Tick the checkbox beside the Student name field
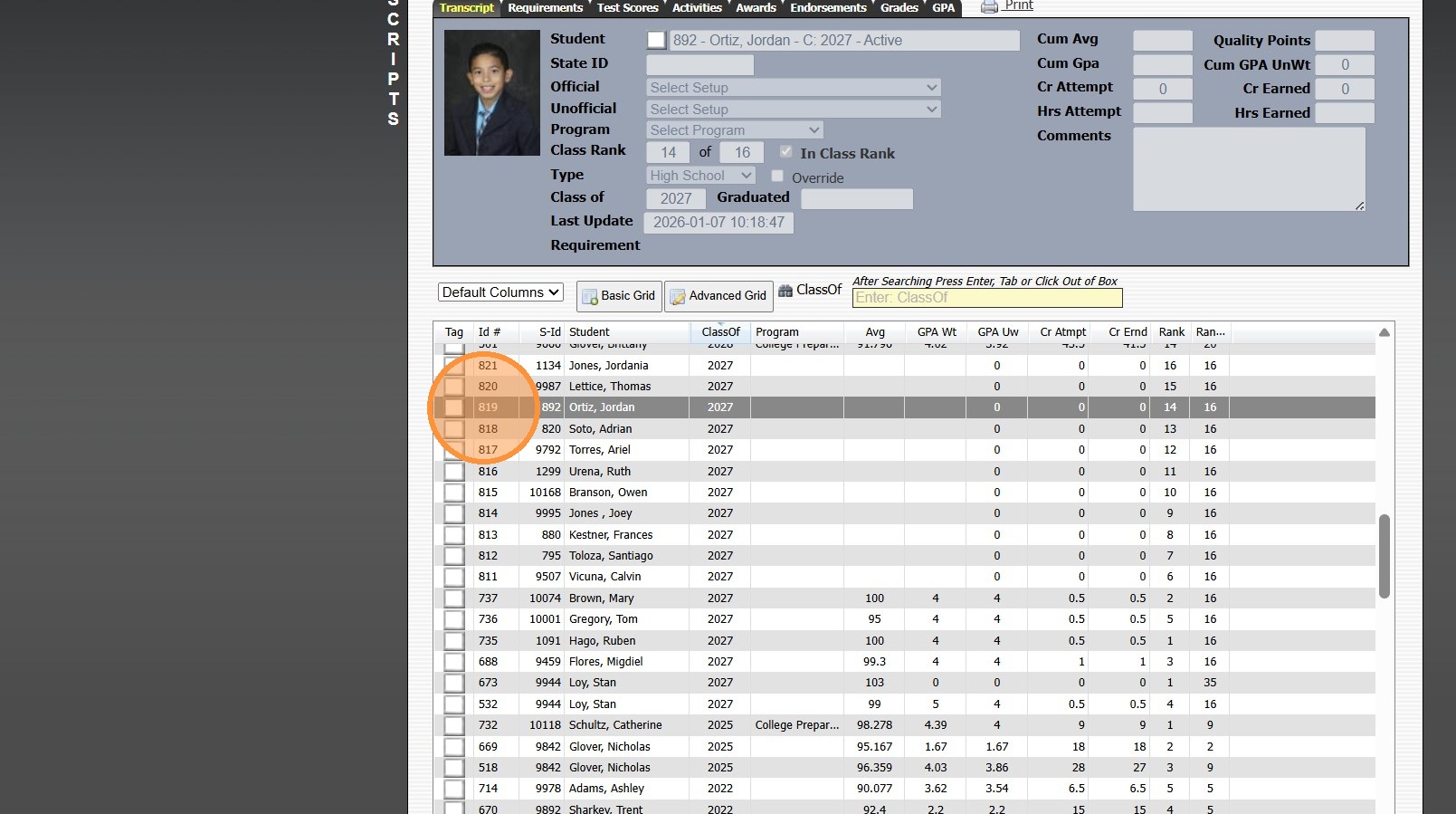 pyautogui.click(x=656, y=41)
